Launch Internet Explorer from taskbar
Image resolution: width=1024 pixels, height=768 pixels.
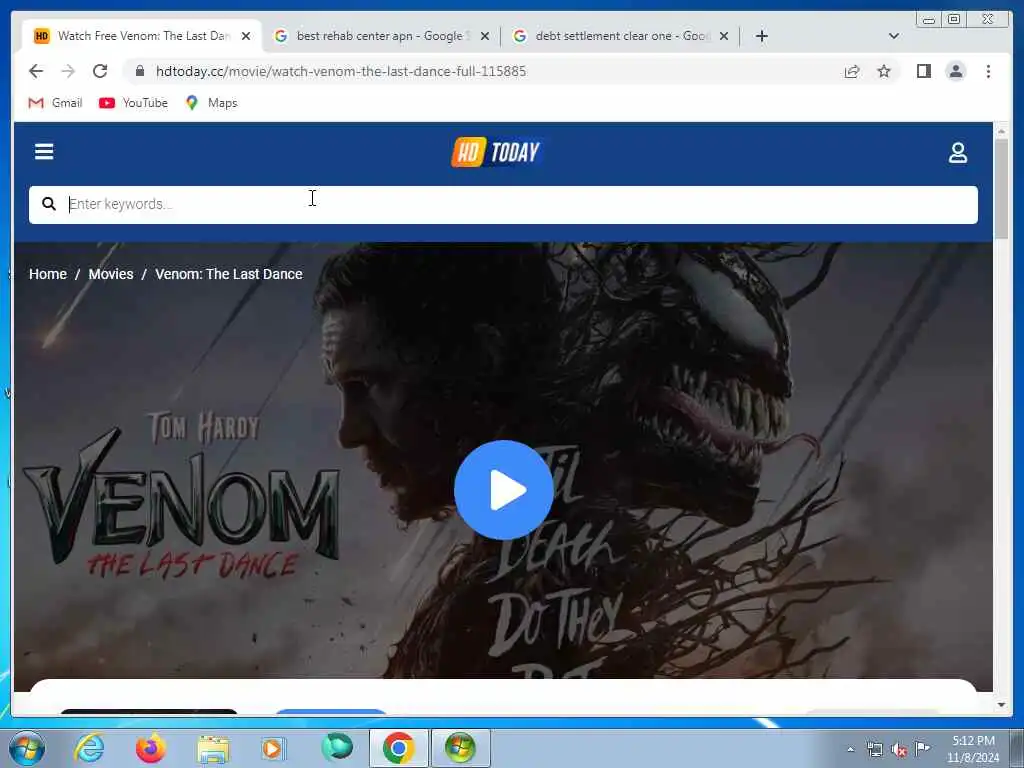tap(89, 748)
